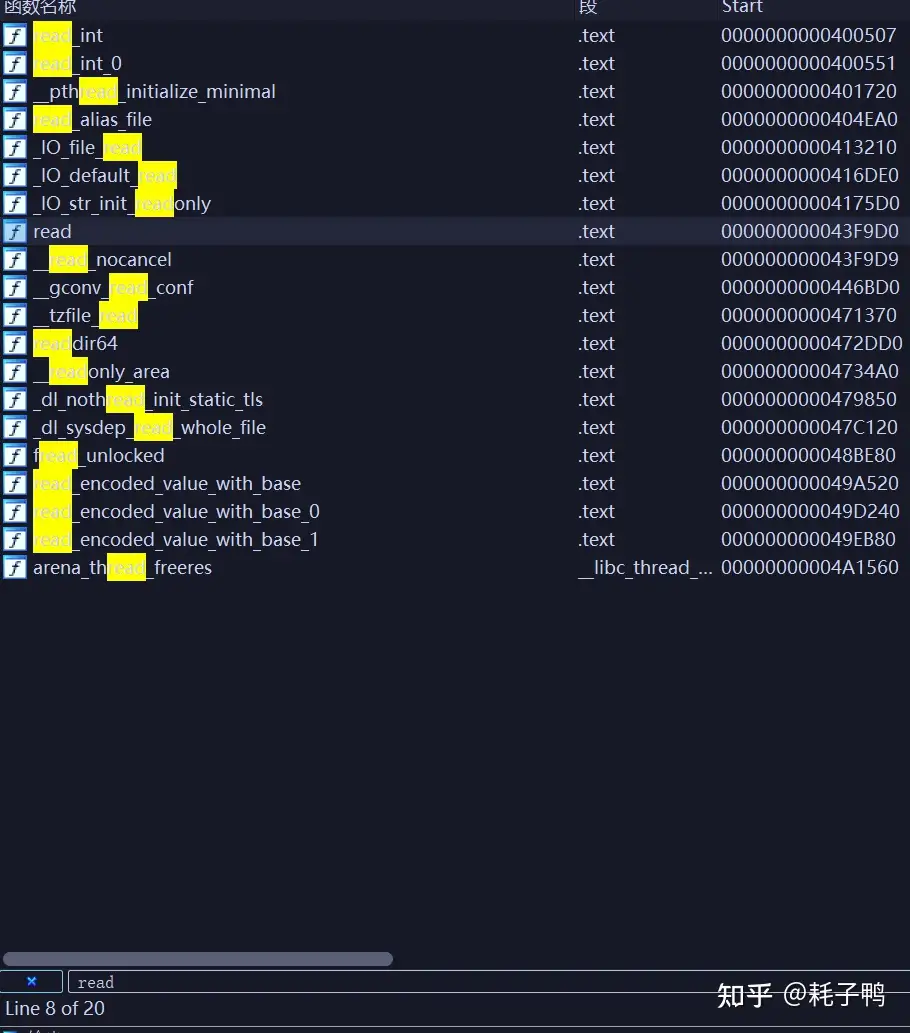The width and height of the screenshot is (910, 1033).
Task: Select the _dl_nothread_init_static_tls row name
Action: coord(148,400)
